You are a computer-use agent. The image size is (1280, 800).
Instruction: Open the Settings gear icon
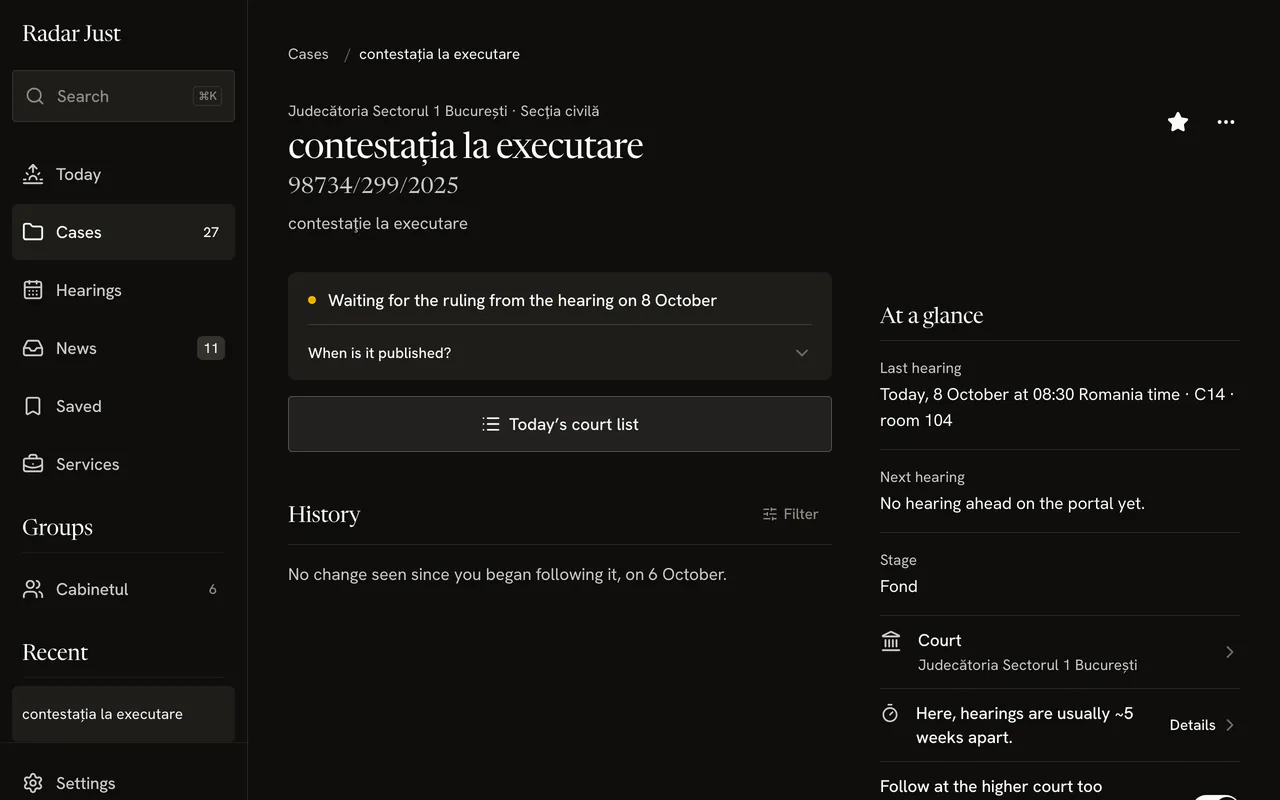(33, 783)
